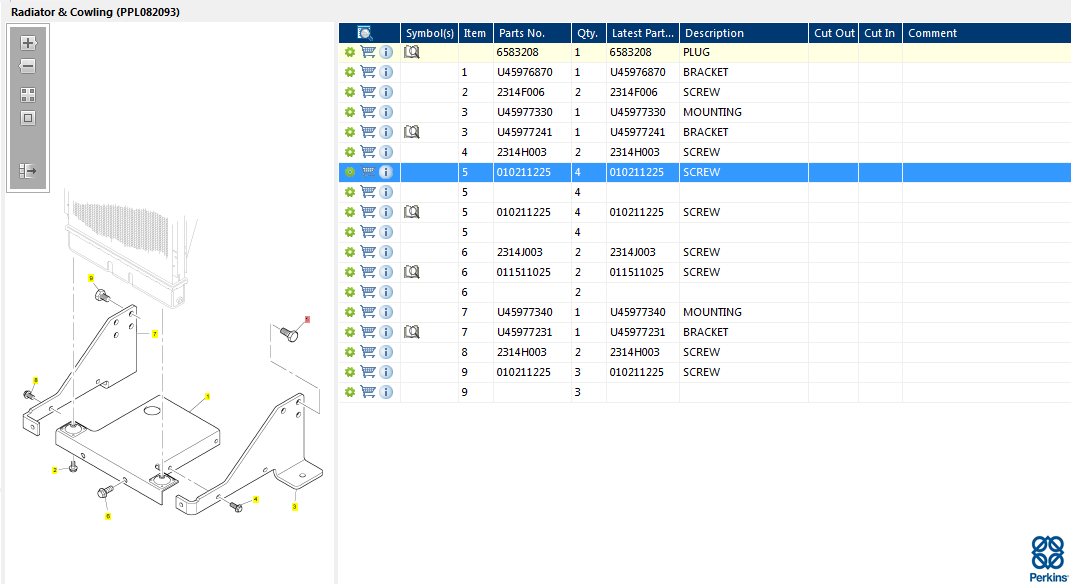This screenshot has width=1071, height=584.
Task: Click callout 4 beside bracket screw
Action: [255, 499]
